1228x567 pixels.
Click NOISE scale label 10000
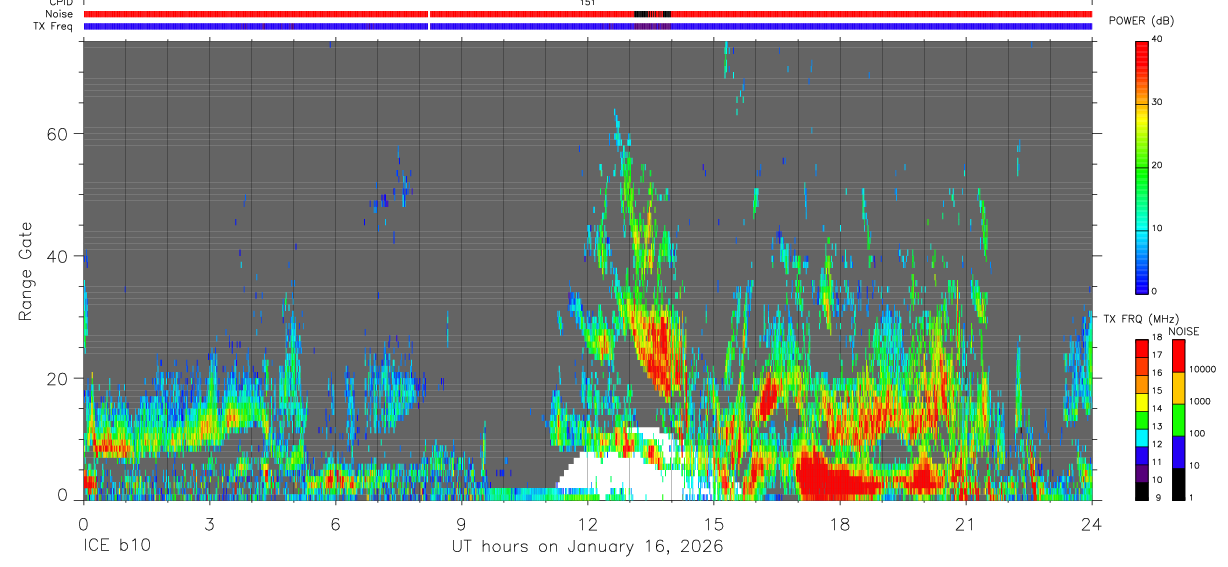coord(1203,368)
